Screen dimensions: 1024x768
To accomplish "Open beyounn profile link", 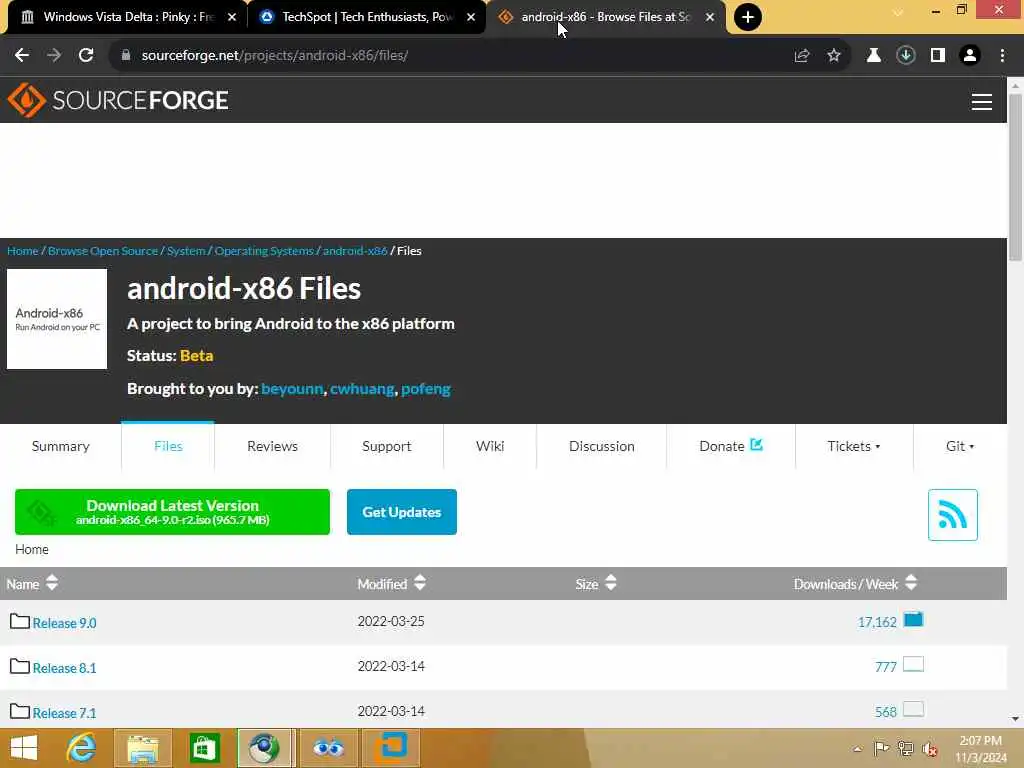I will pos(292,389).
